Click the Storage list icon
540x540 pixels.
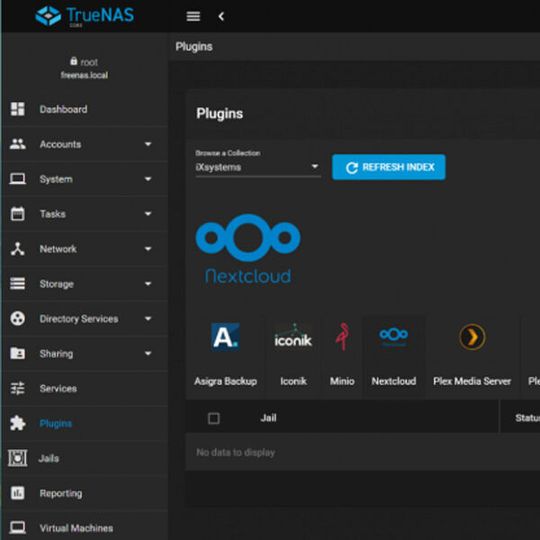pyautogui.click(x=18, y=284)
